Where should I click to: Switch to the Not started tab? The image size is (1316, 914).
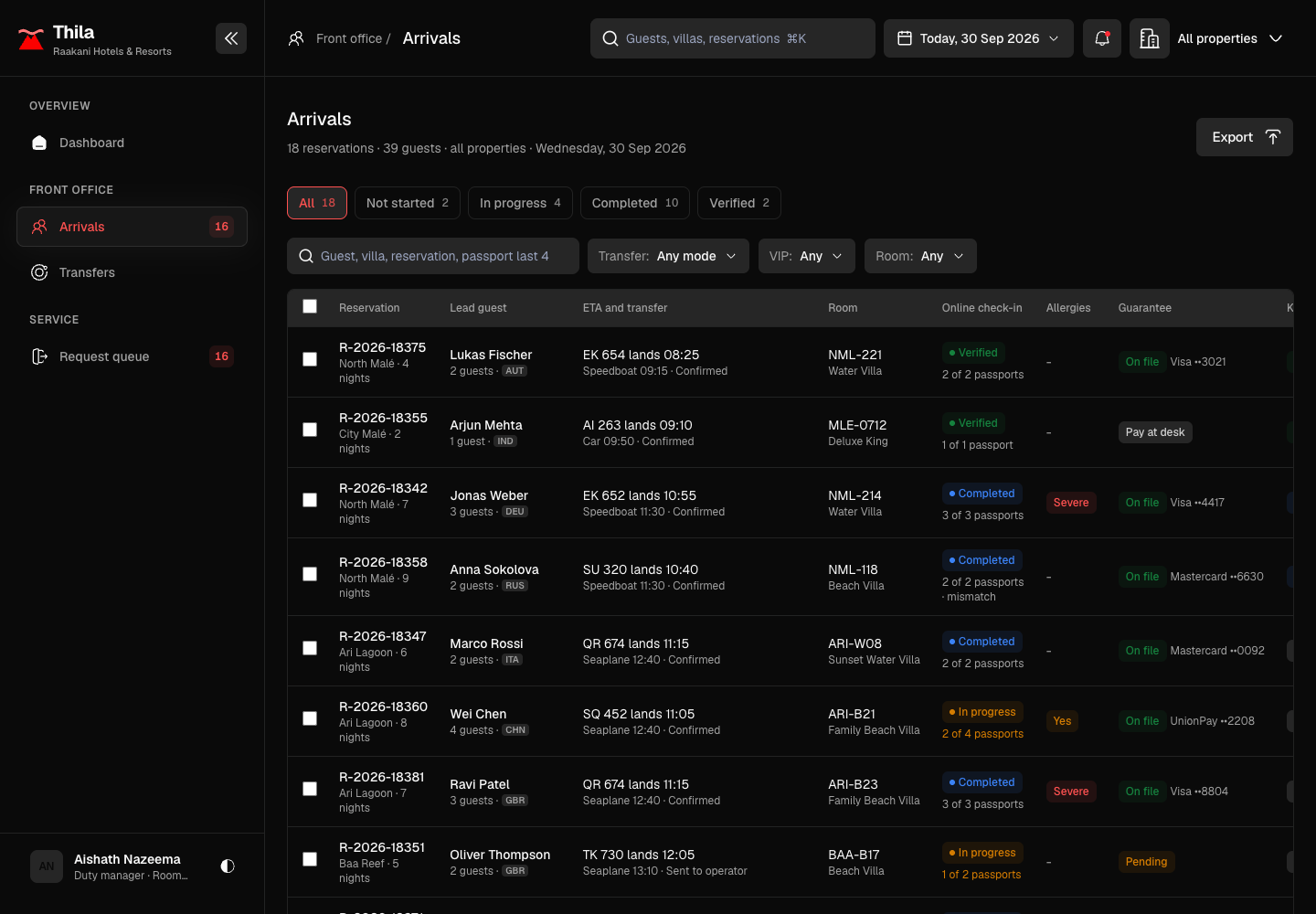(x=408, y=203)
